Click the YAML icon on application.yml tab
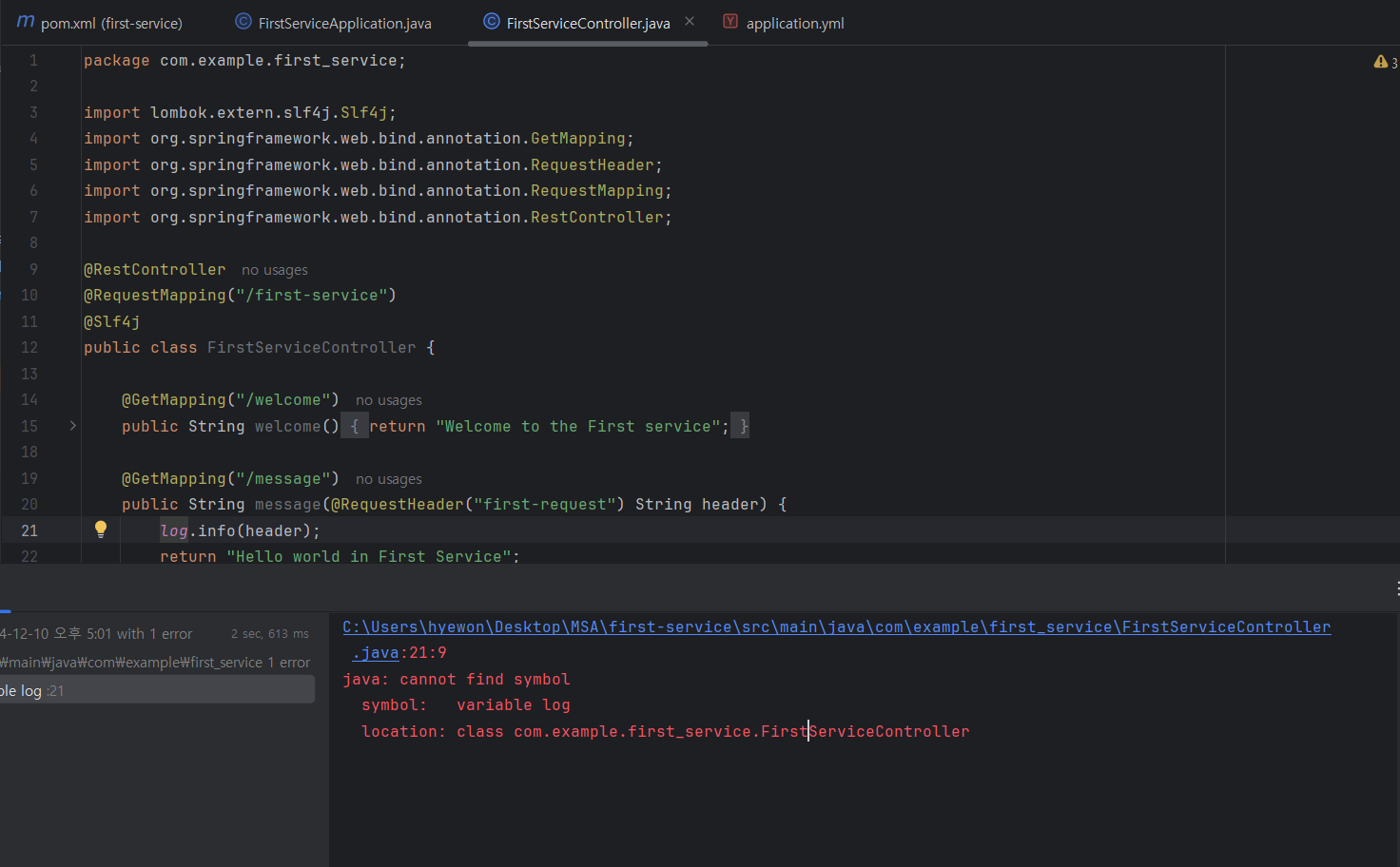This screenshot has height=867, width=1400. (730, 22)
